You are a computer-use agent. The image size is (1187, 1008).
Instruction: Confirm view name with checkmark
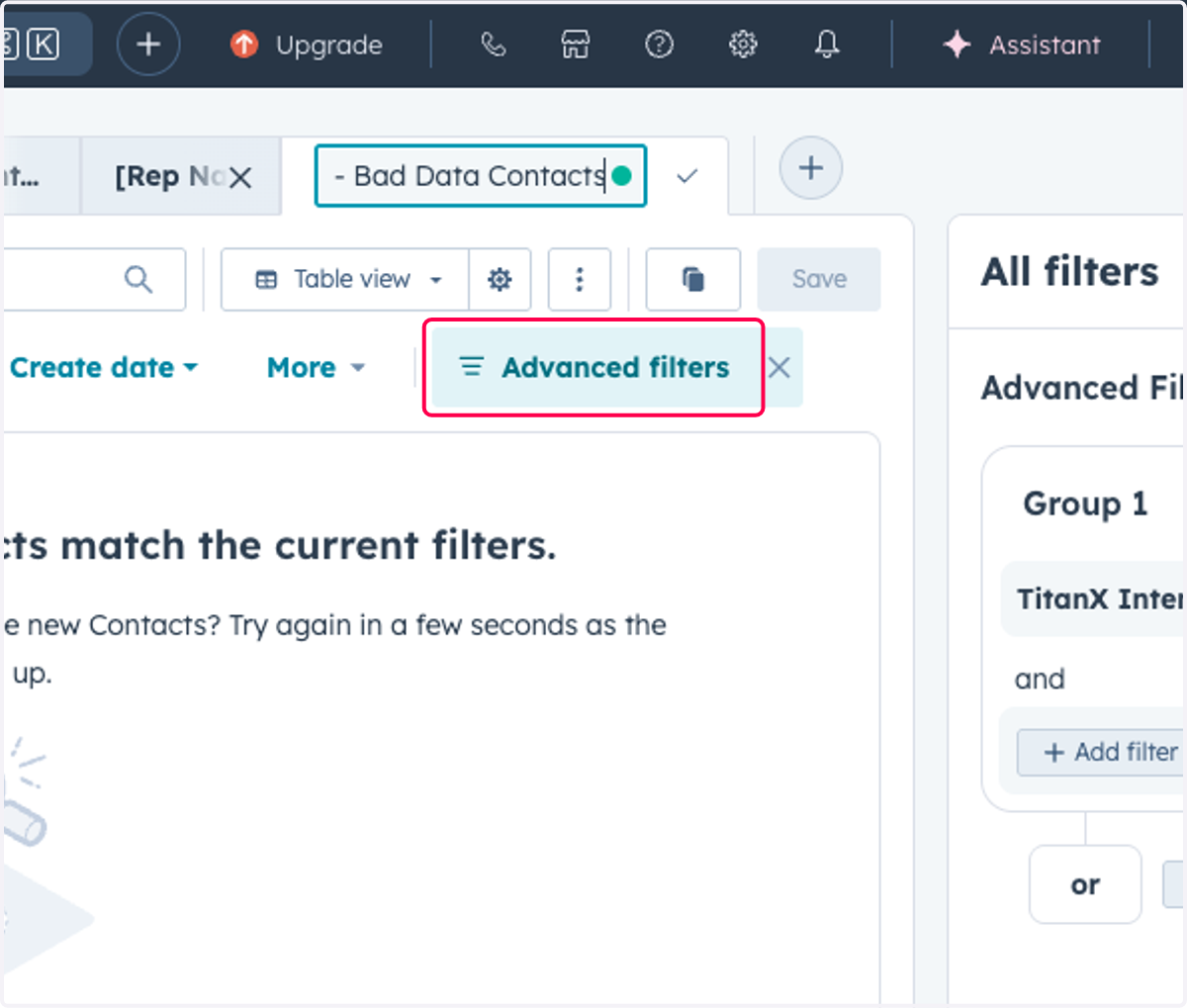pyautogui.click(x=687, y=176)
